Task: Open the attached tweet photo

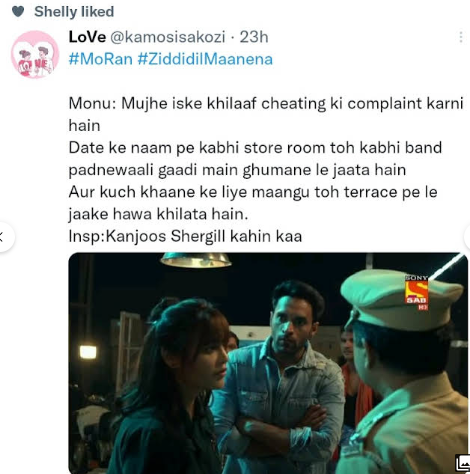Action: point(268,363)
